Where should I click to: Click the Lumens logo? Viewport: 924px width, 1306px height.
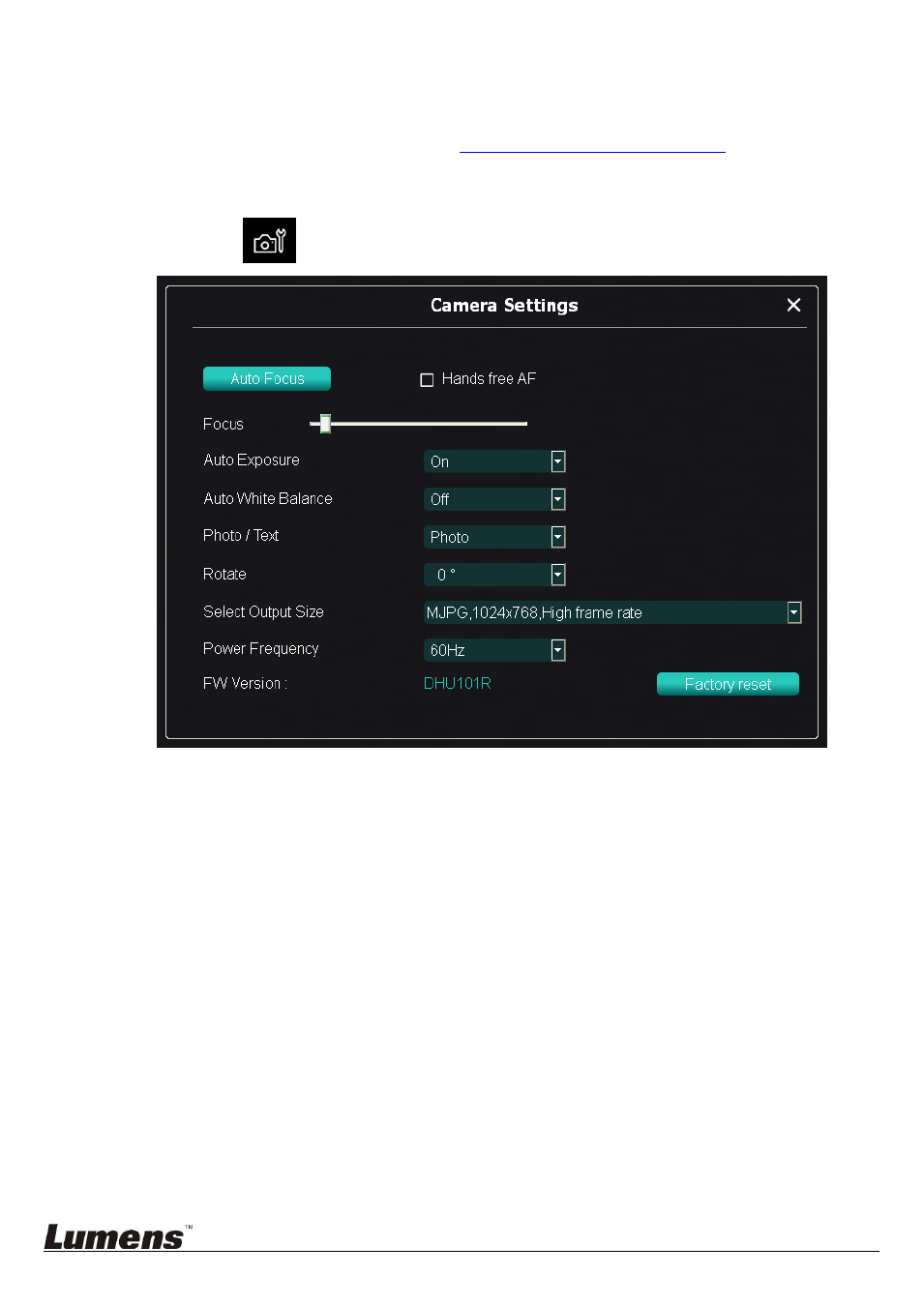pos(118,1236)
